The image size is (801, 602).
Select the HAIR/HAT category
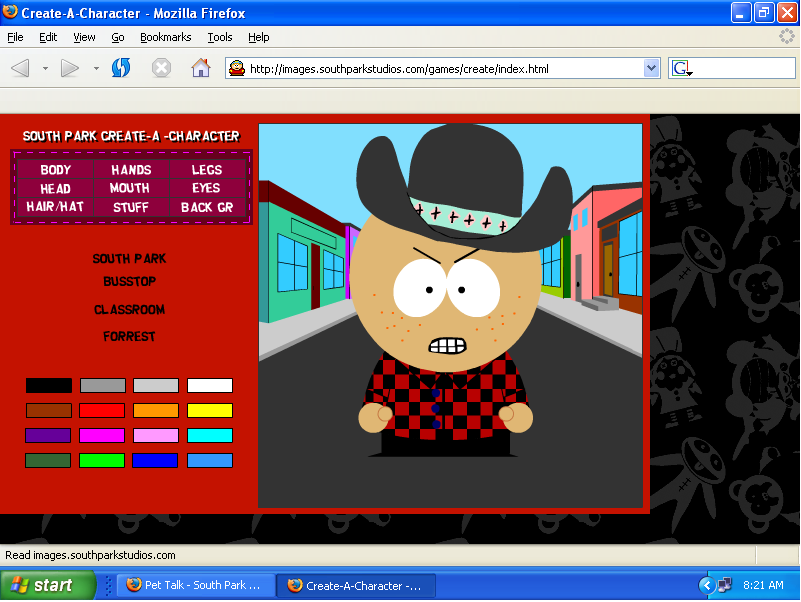[x=55, y=207]
